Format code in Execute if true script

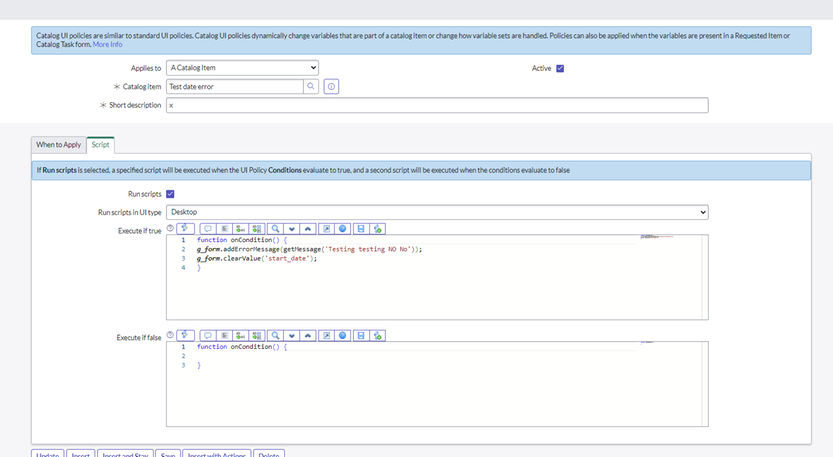click(x=224, y=228)
